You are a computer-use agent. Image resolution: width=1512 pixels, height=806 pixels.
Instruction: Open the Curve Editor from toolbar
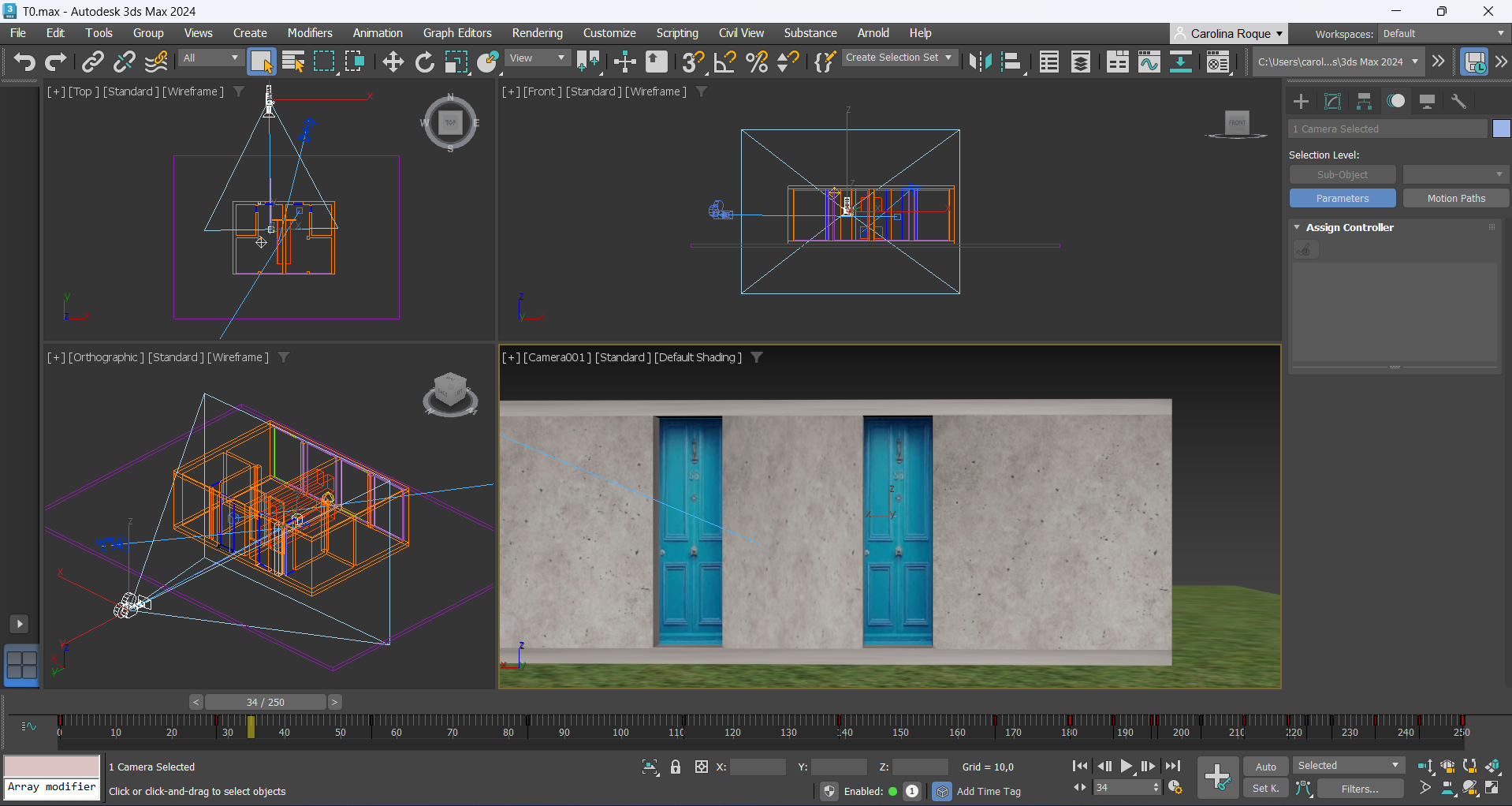click(1149, 62)
